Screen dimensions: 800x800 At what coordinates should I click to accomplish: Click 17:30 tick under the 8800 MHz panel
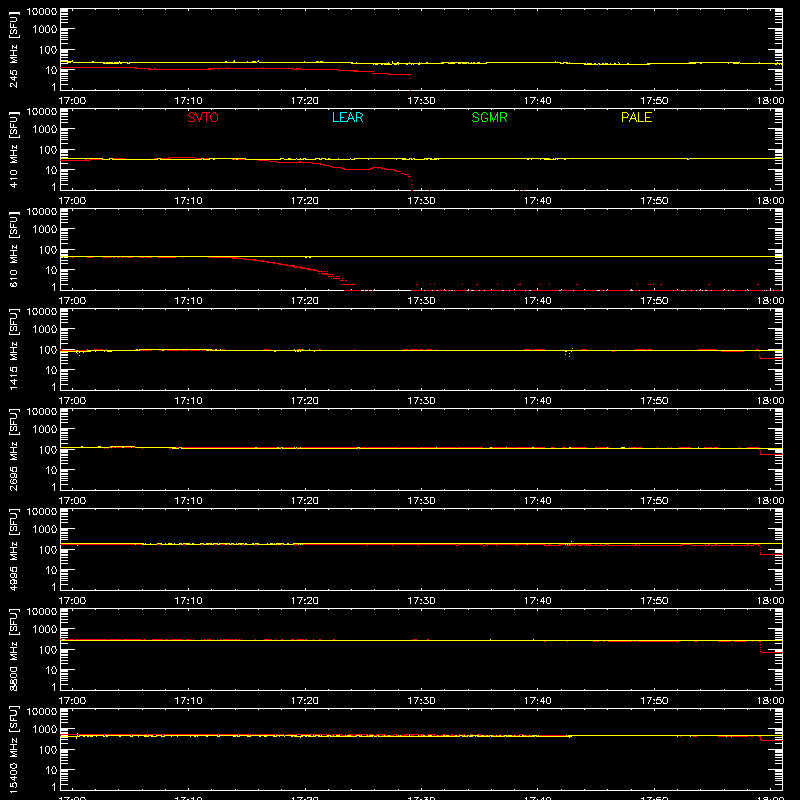coord(421,701)
